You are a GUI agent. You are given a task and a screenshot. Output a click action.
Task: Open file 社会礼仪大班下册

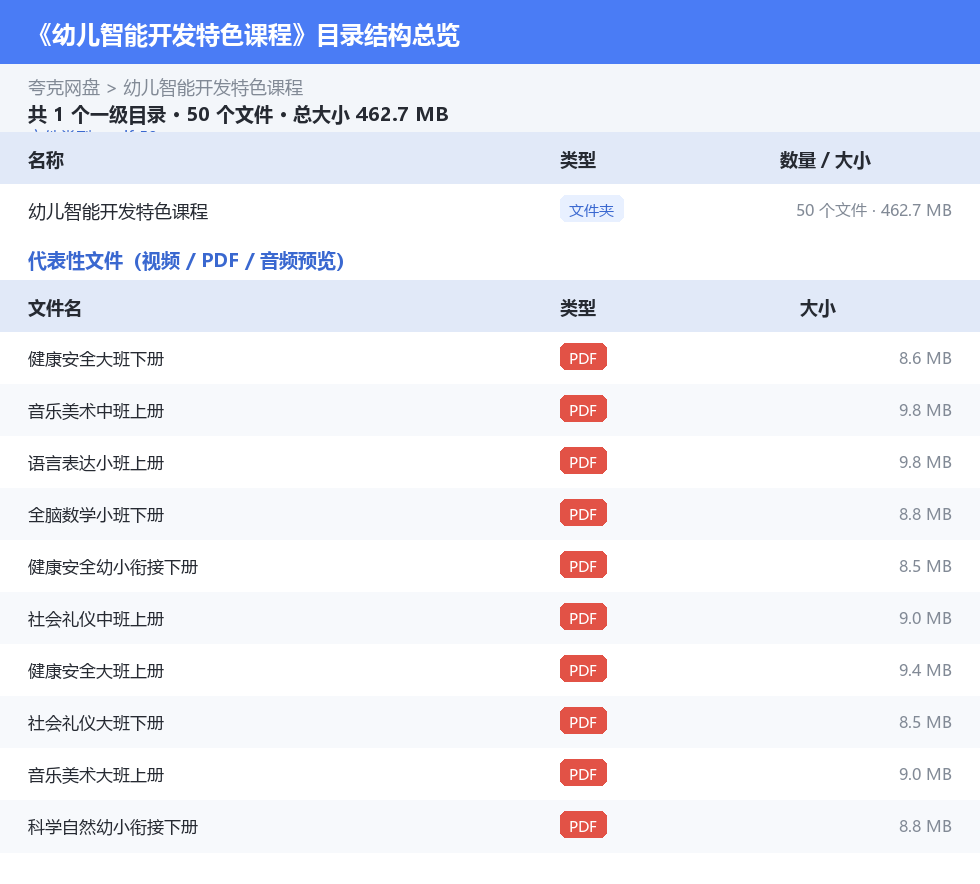pyautogui.click(x=96, y=722)
